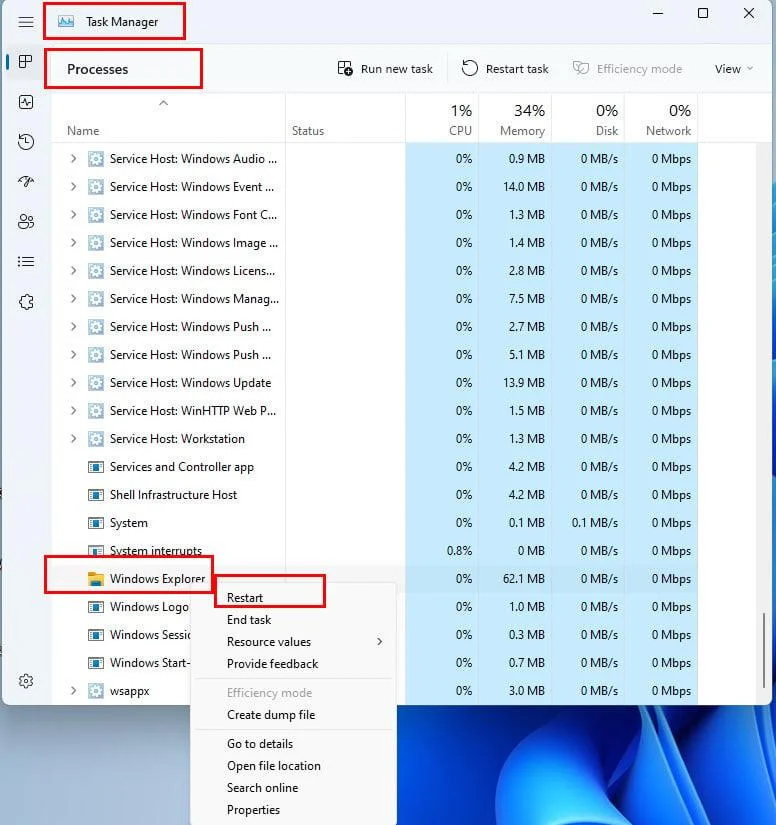Select the Processes sidebar icon
This screenshot has height=825, width=776.
(25, 62)
